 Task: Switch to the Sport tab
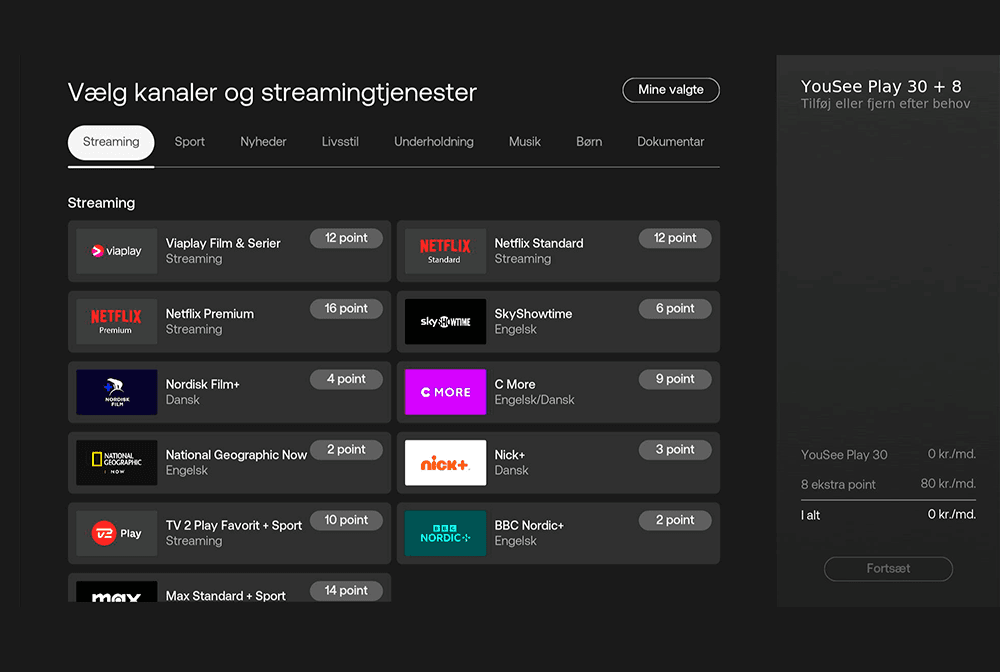pos(189,142)
